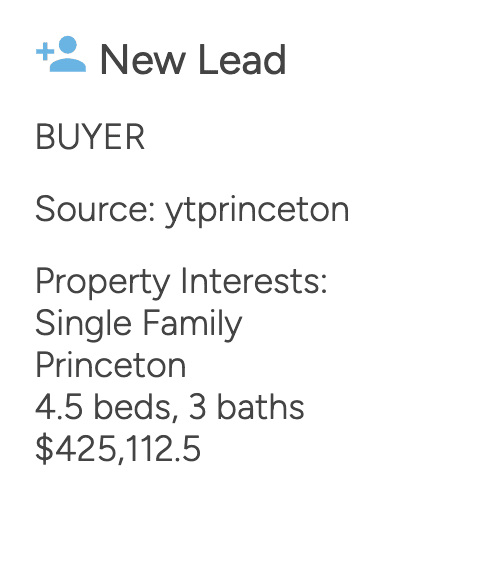Select the $425,112.5 price value

[x=118, y=449]
